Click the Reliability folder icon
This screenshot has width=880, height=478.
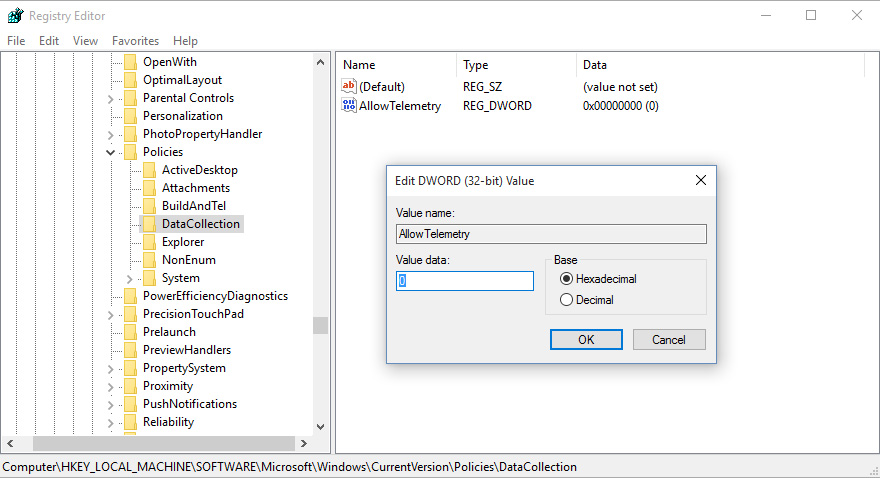(130, 421)
